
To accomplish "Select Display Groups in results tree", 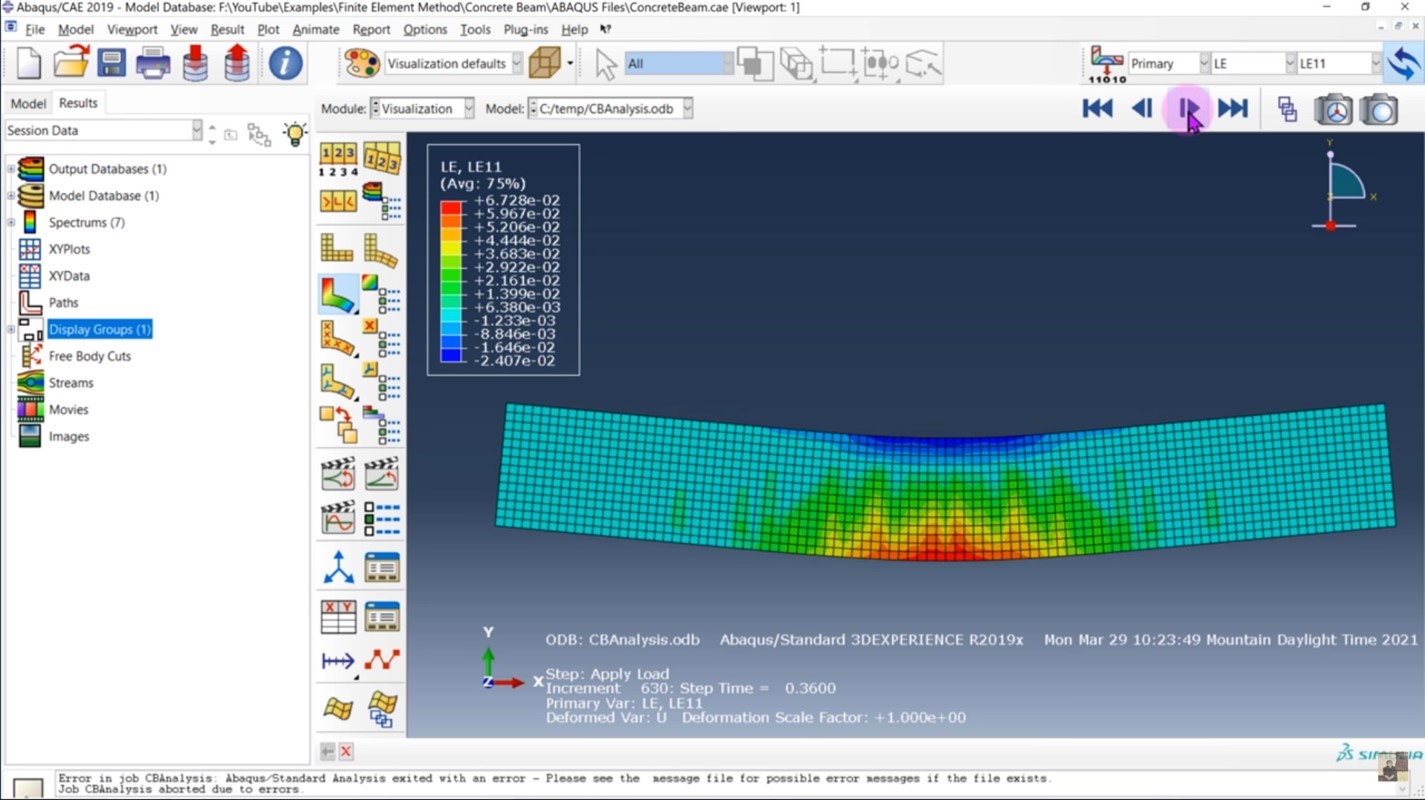I will (x=99, y=329).
